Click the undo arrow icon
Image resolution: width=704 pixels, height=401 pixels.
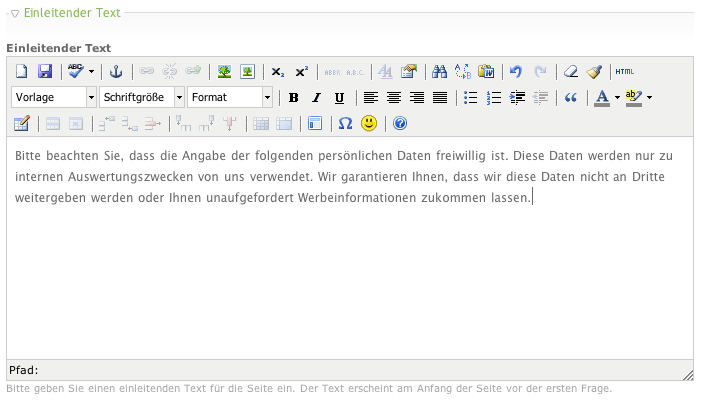pos(516,72)
